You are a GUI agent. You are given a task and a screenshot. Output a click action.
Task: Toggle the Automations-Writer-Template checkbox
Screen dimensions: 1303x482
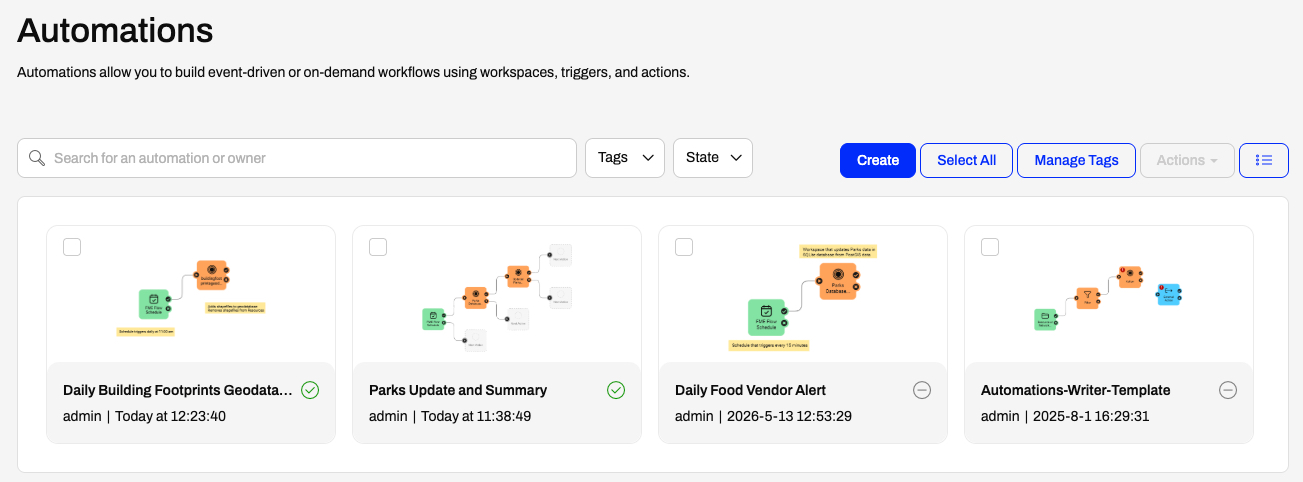pyautogui.click(x=990, y=247)
